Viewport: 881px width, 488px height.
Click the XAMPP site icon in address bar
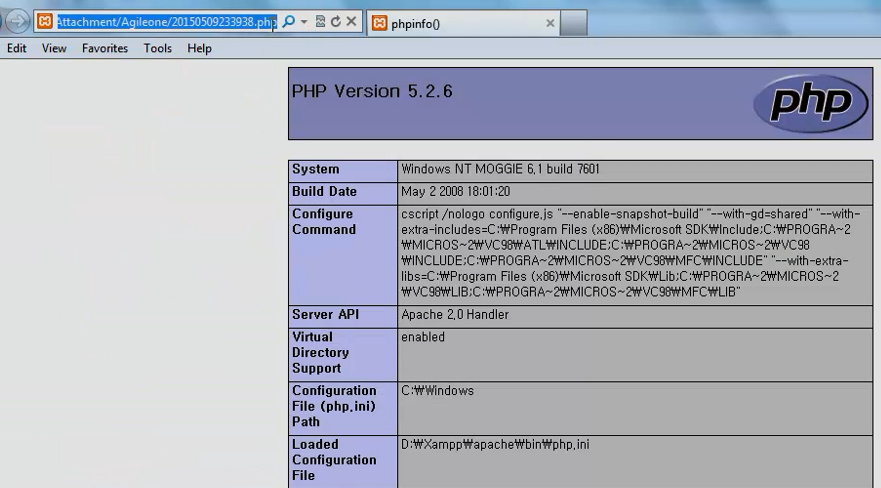coord(44,22)
